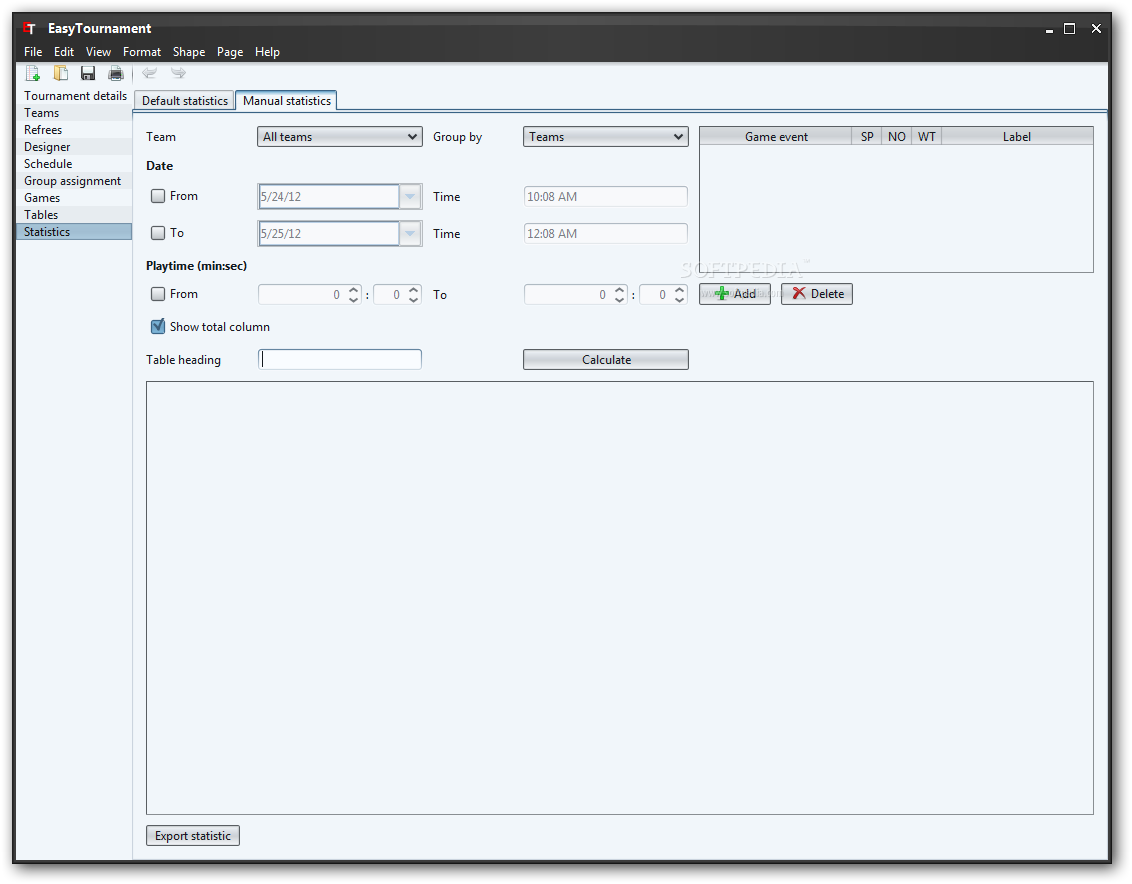This screenshot has width=1132, height=884.
Task: Click the Open file toolbar icon
Action: (x=61, y=73)
